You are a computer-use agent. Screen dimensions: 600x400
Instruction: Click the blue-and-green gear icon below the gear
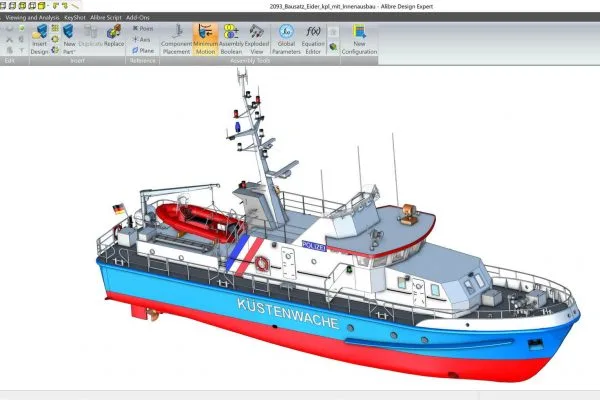(55, 50)
